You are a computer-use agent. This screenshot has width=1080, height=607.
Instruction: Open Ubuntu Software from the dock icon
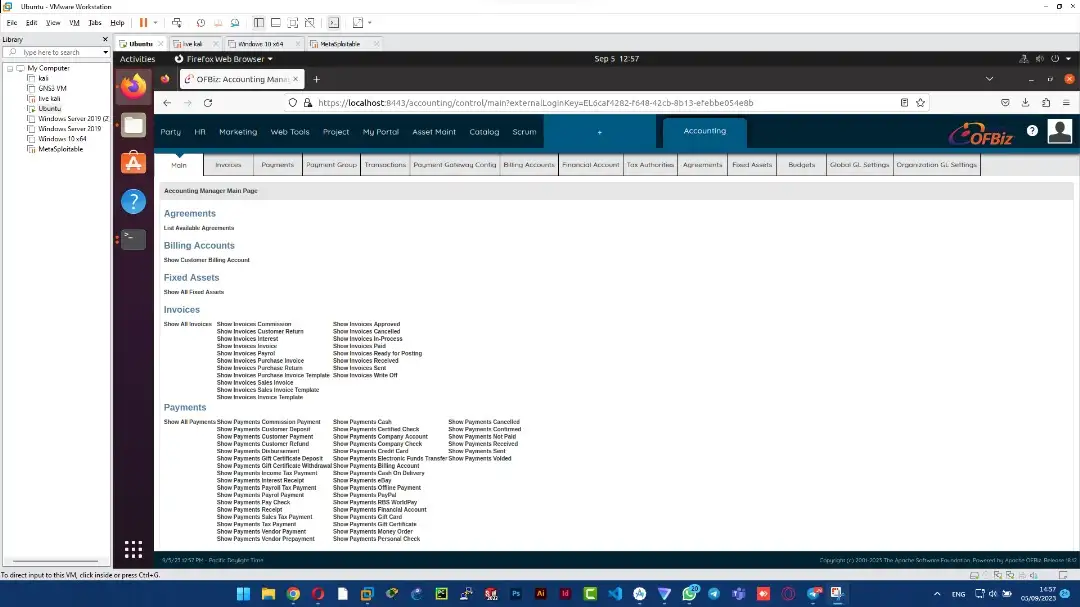point(133,162)
